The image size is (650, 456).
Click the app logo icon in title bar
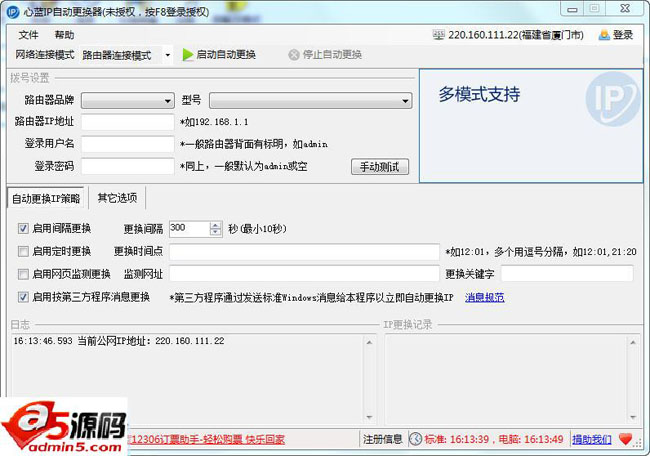pos(13,12)
